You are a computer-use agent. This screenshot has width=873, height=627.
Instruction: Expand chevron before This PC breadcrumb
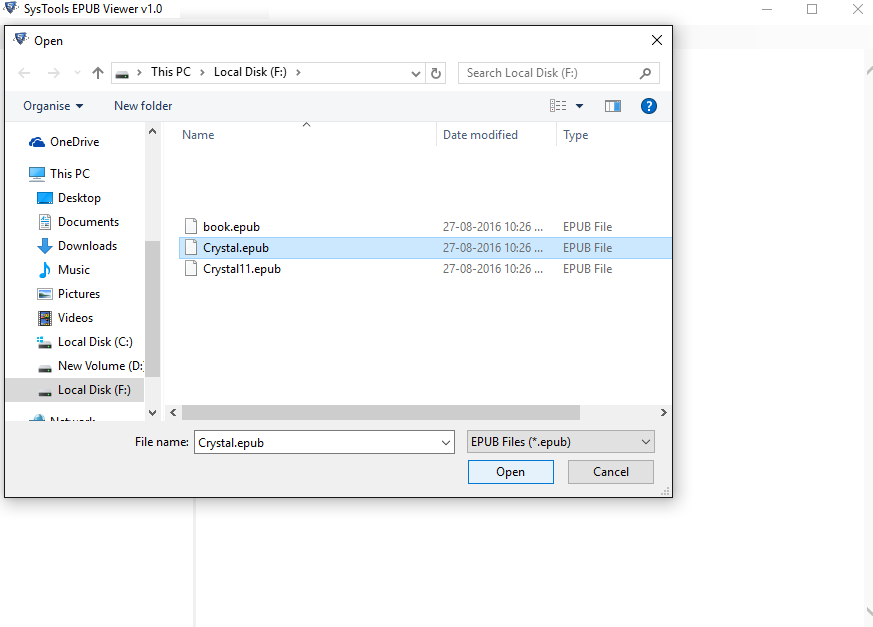pyautogui.click(x=139, y=72)
